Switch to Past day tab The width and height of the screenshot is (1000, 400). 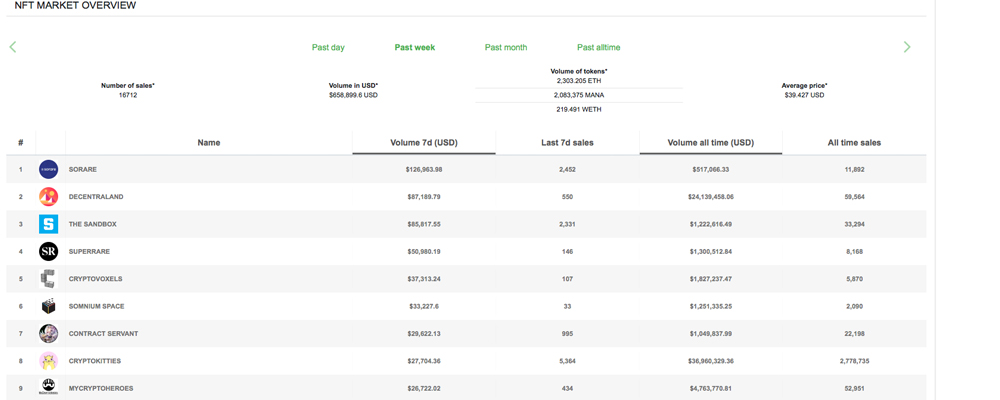click(328, 47)
